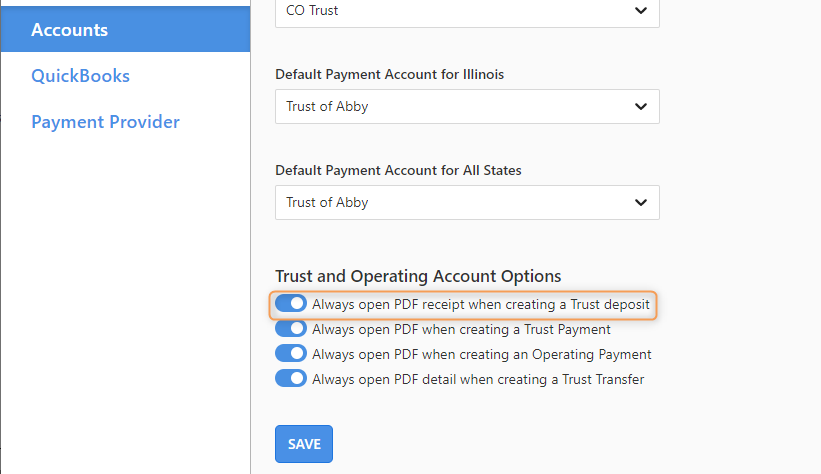Toggle PDF for Operating Payment switch
The height and width of the screenshot is (474, 821).
pyautogui.click(x=291, y=353)
